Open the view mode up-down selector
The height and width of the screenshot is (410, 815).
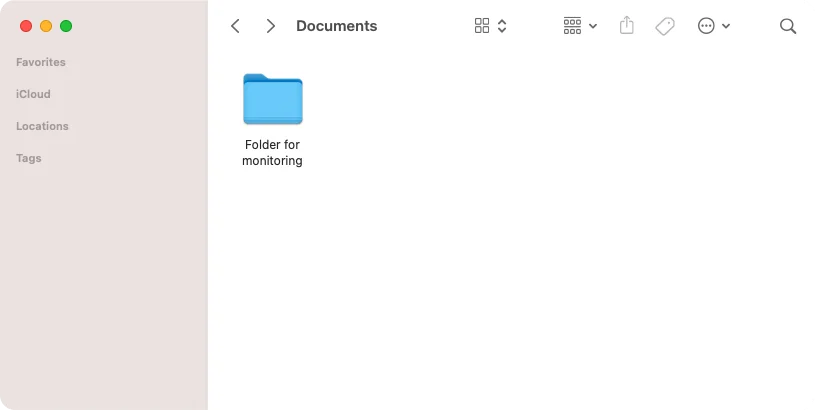[502, 25]
